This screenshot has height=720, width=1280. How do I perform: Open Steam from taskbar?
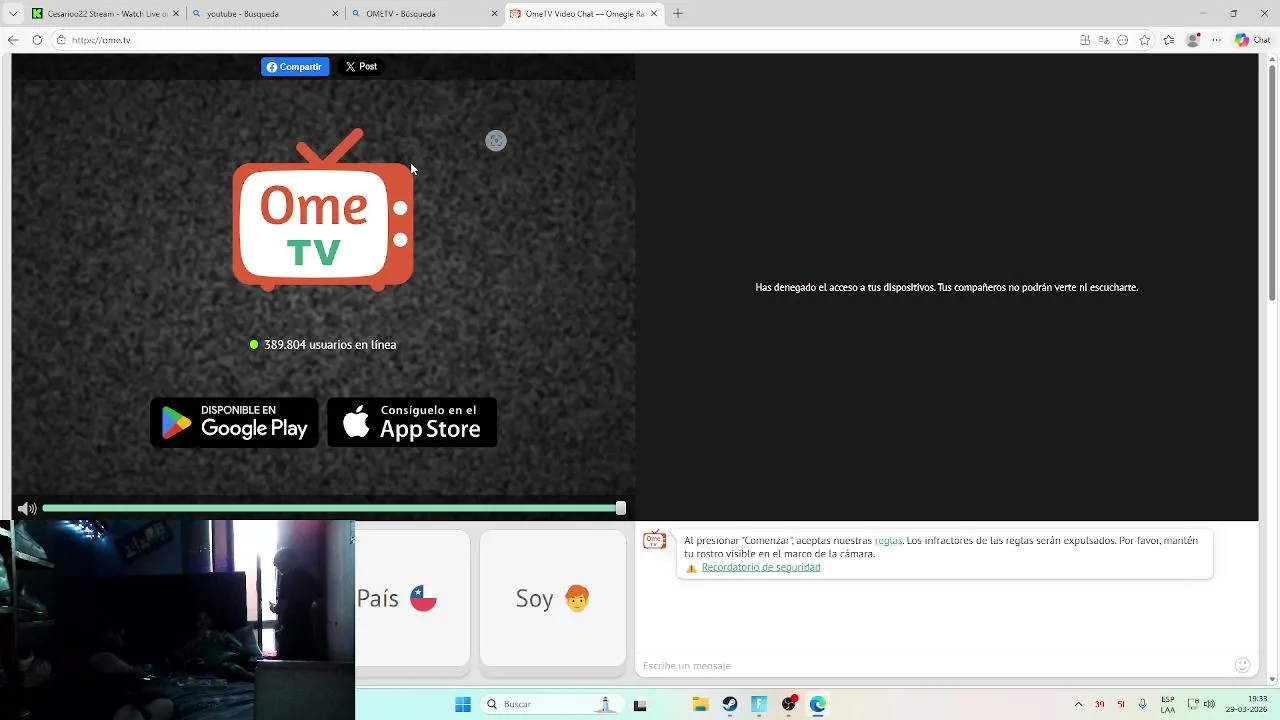point(730,704)
